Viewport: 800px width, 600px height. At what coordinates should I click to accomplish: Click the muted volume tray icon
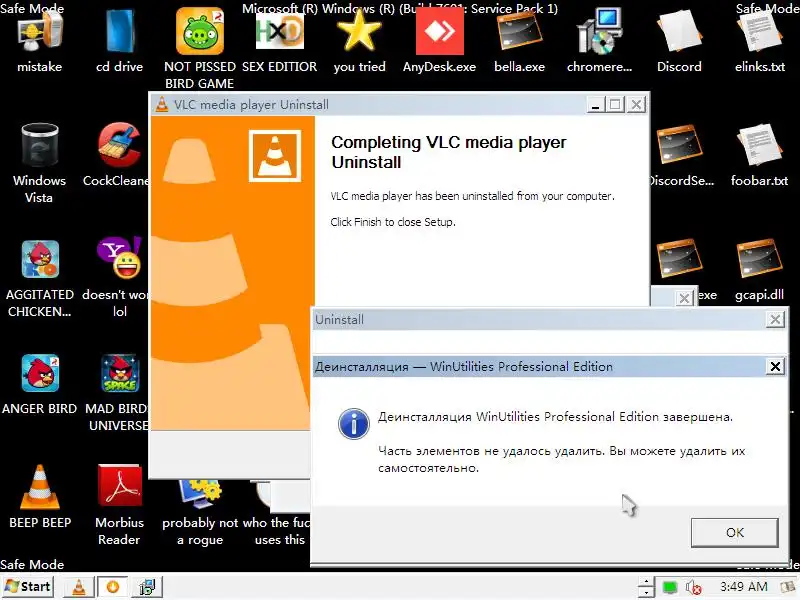(x=693, y=587)
